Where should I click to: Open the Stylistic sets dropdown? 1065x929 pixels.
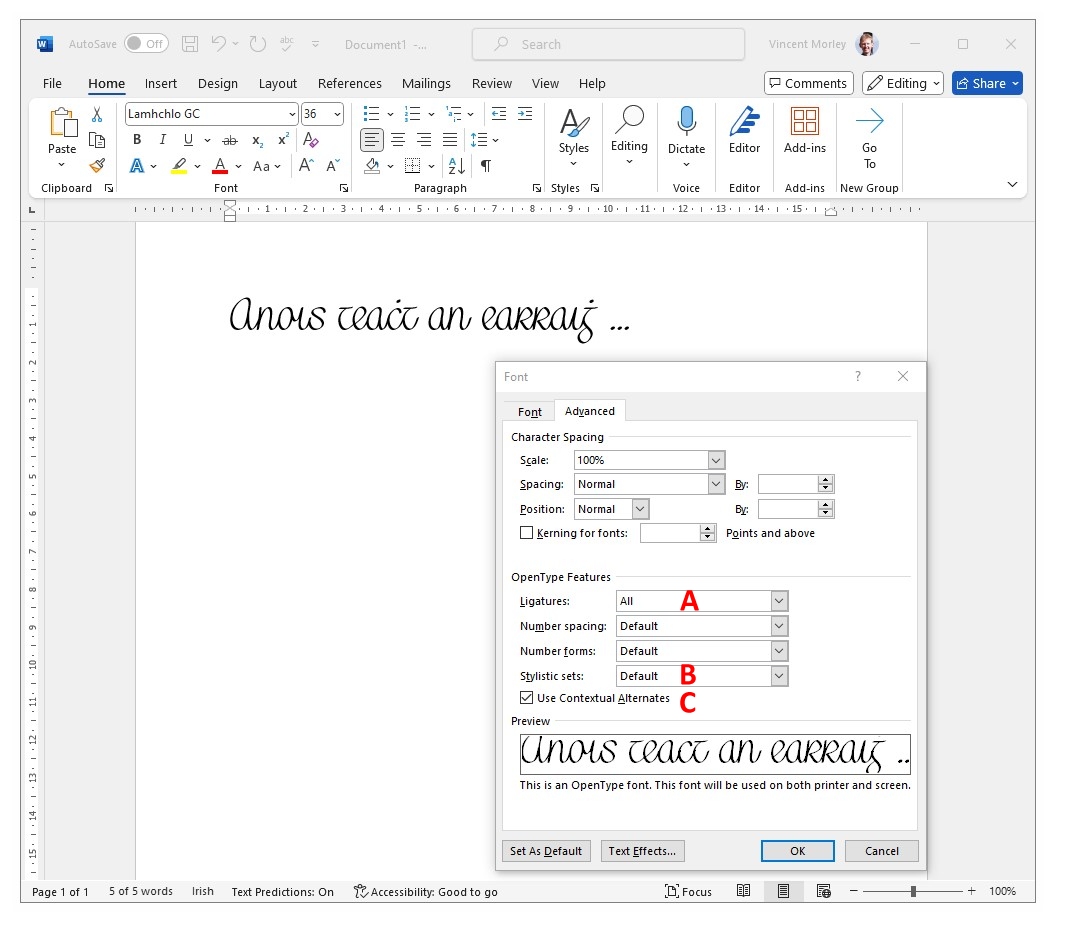(779, 676)
